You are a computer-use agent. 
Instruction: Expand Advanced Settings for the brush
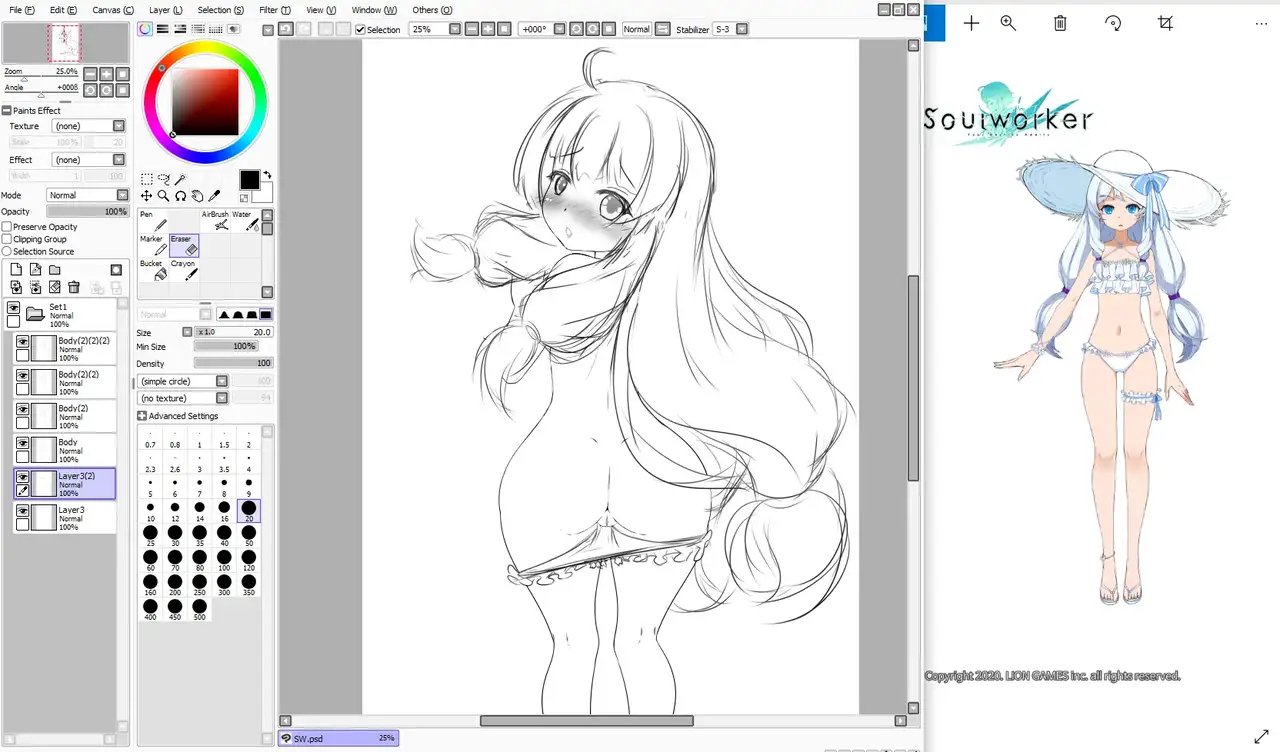click(142, 416)
